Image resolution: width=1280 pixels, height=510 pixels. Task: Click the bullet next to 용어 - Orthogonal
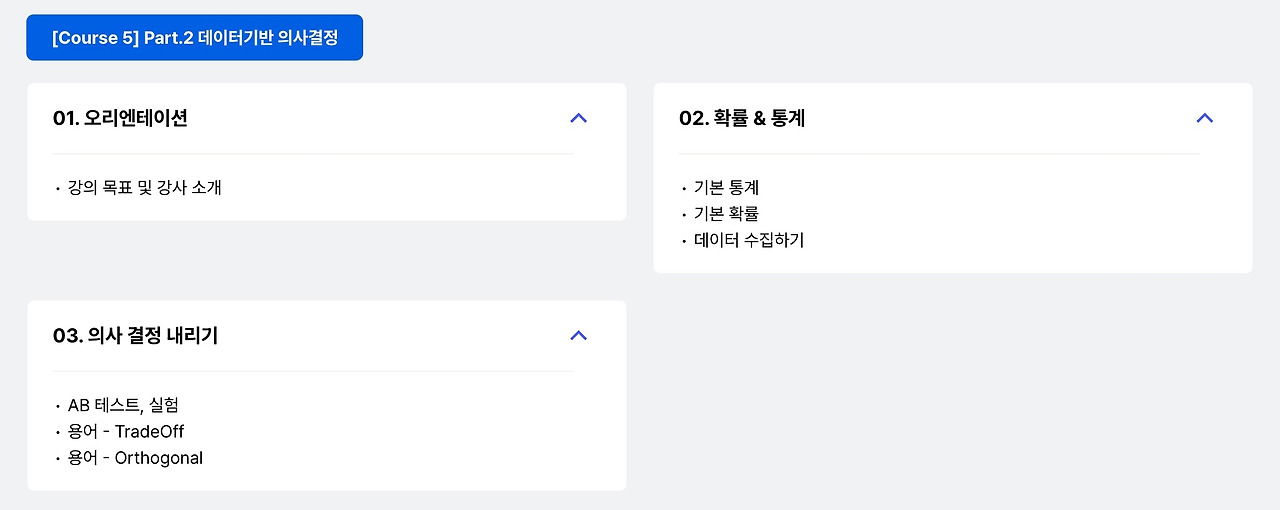[x=58, y=459]
